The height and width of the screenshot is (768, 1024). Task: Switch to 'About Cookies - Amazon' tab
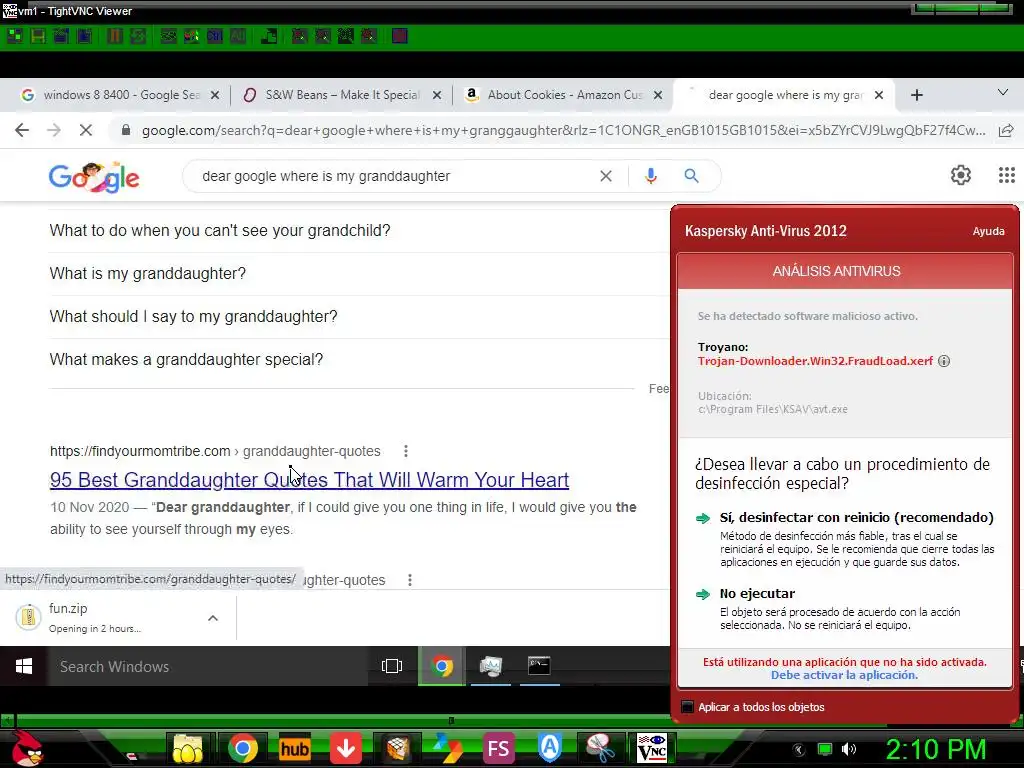565,95
